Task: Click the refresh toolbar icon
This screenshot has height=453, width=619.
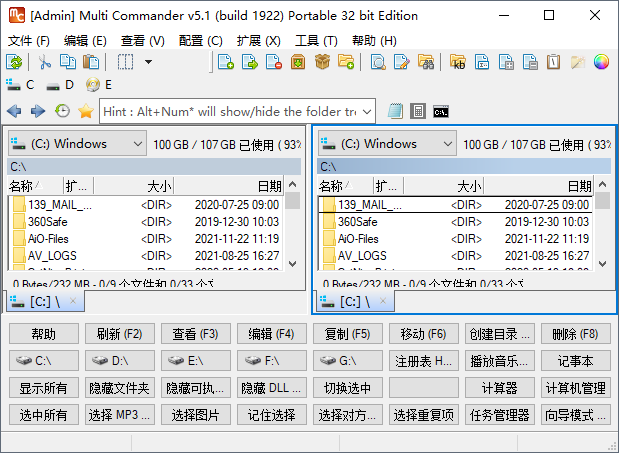Action: click(15, 62)
